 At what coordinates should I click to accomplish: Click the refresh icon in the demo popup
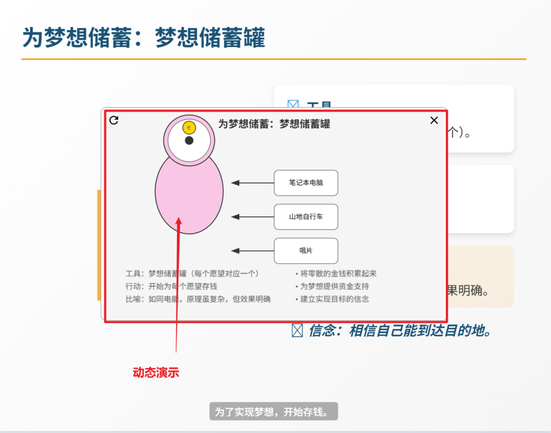coord(114,120)
